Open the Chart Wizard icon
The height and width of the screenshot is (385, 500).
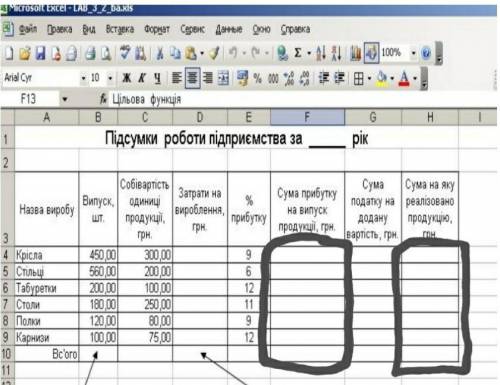pyautogui.click(x=356, y=53)
